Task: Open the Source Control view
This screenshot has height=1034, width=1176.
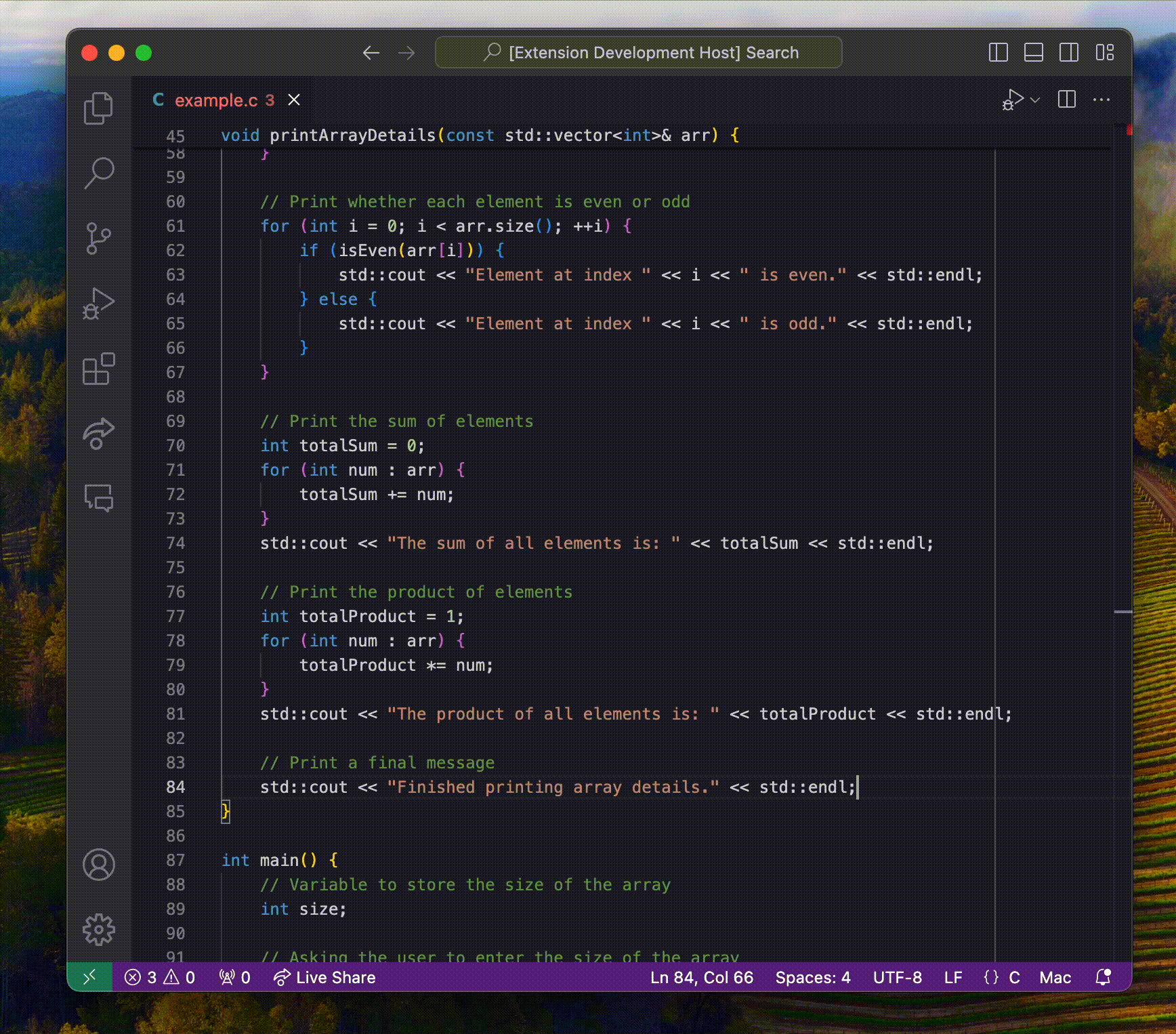Action: (x=99, y=238)
